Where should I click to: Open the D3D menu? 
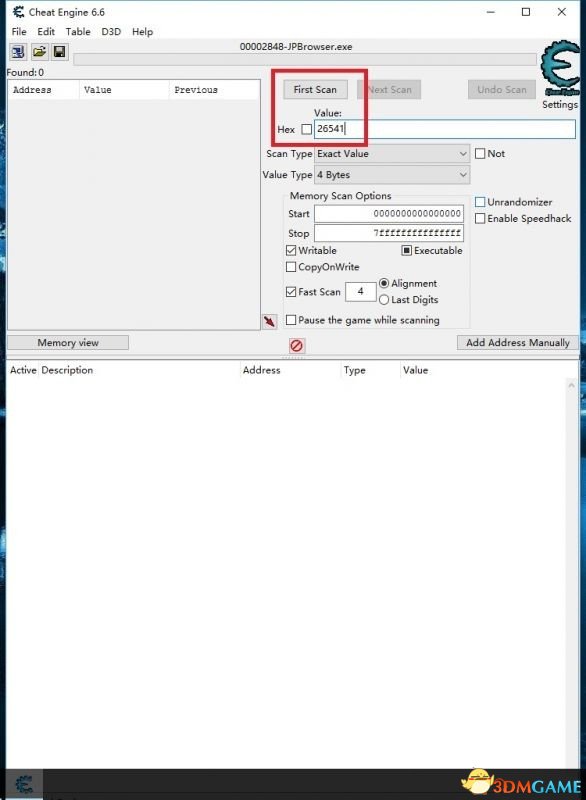pos(111,32)
